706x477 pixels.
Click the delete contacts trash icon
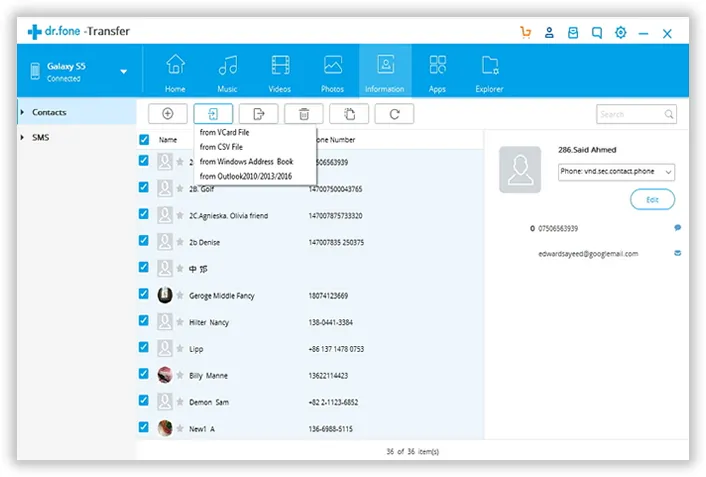click(304, 114)
